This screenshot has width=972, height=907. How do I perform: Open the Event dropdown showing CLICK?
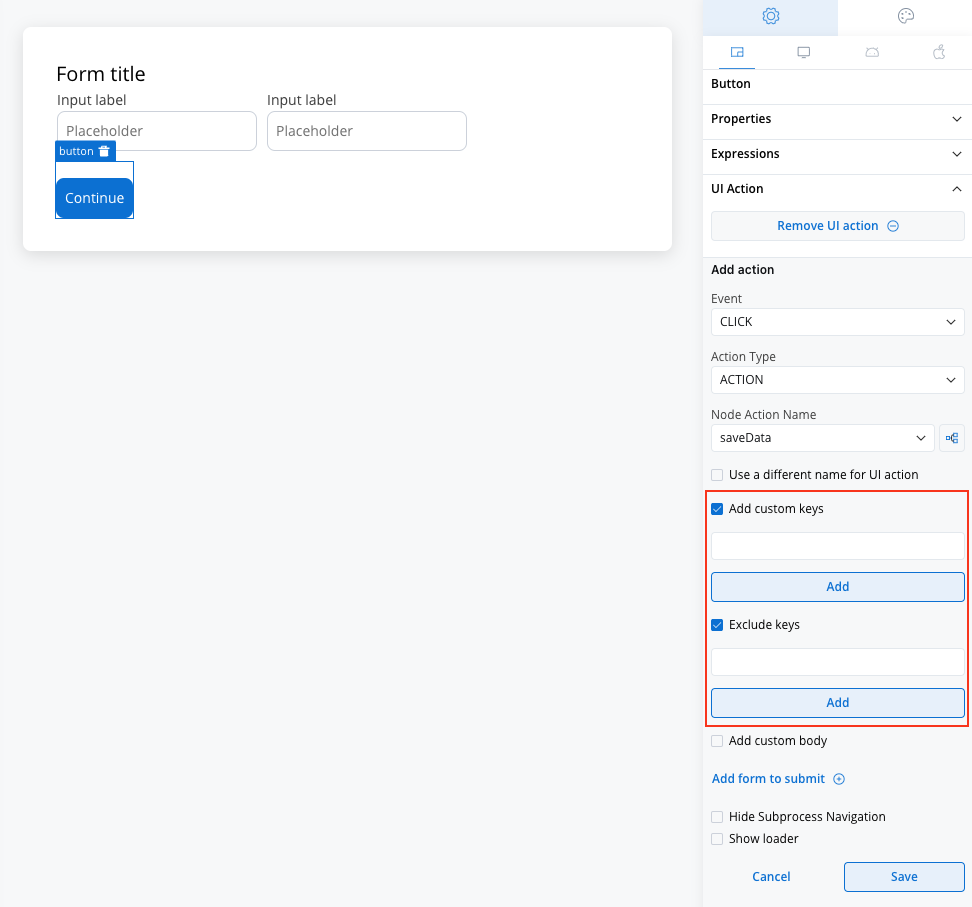837,322
